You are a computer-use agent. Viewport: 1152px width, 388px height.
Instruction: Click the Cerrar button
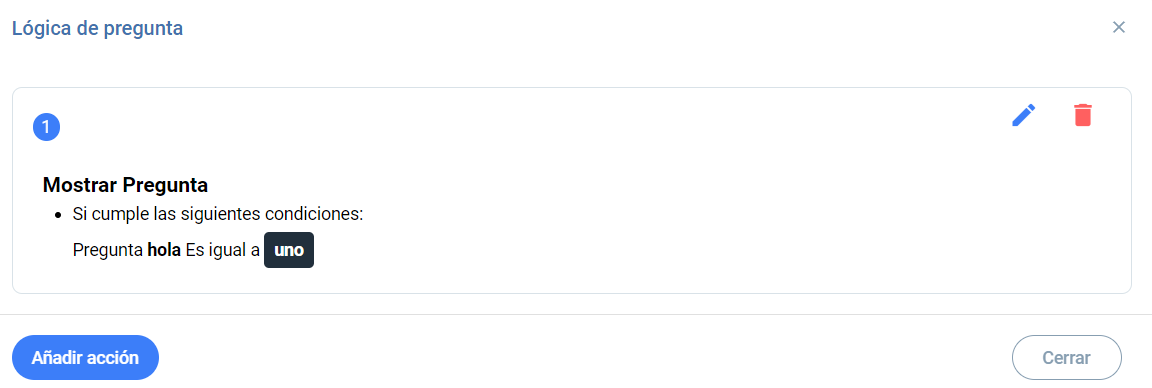[1067, 358]
